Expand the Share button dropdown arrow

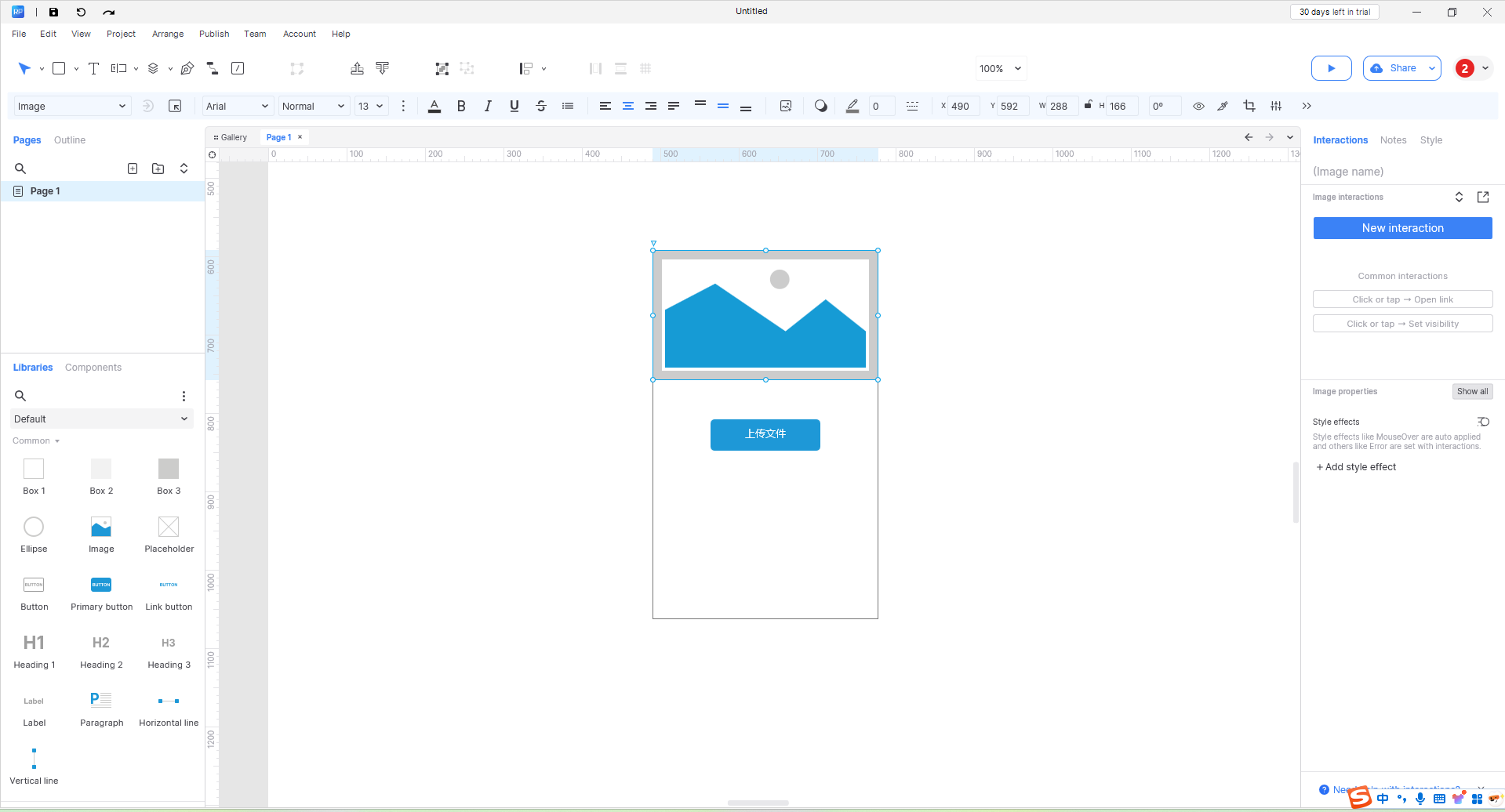[x=1432, y=68]
